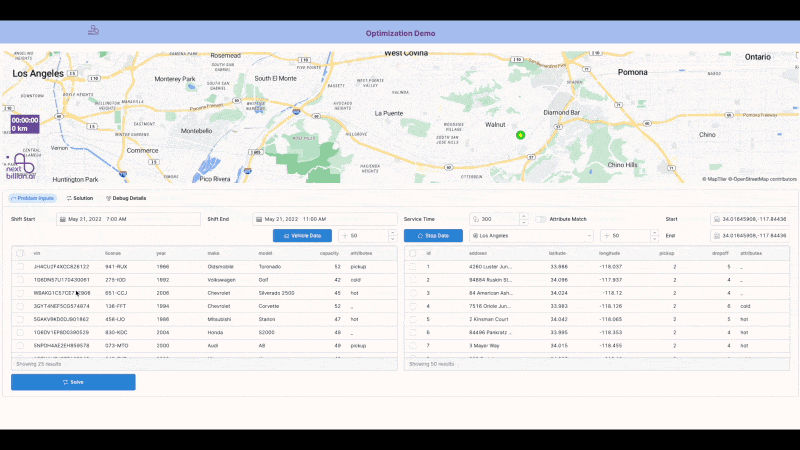Open the Debug Details tab
This screenshot has width=800, height=450.
[x=126, y=198]
